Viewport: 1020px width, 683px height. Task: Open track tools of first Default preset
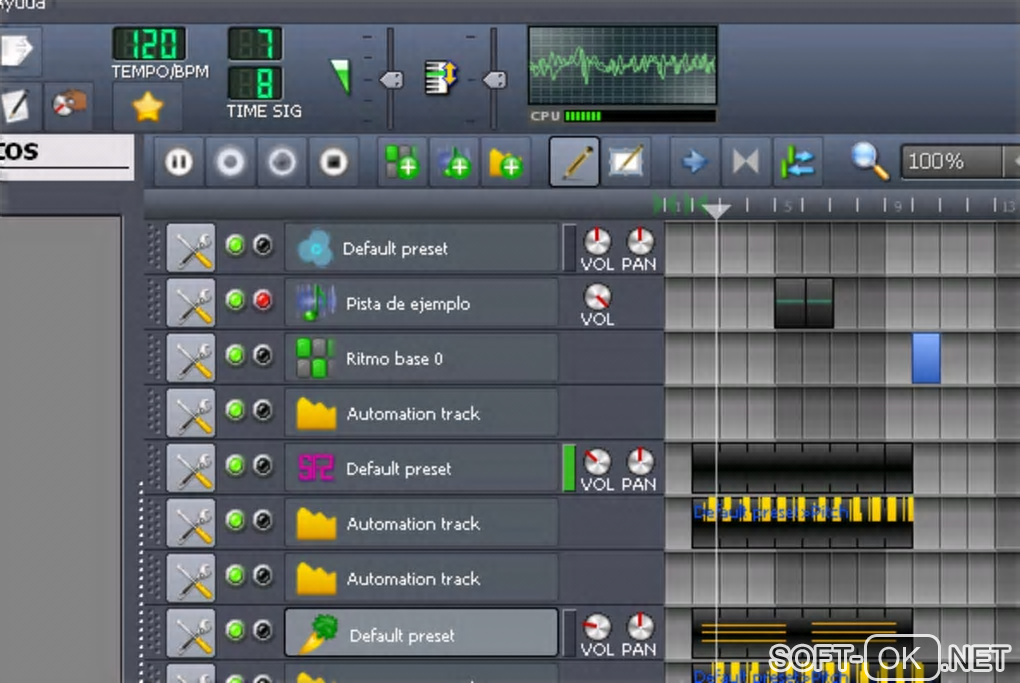191,248
